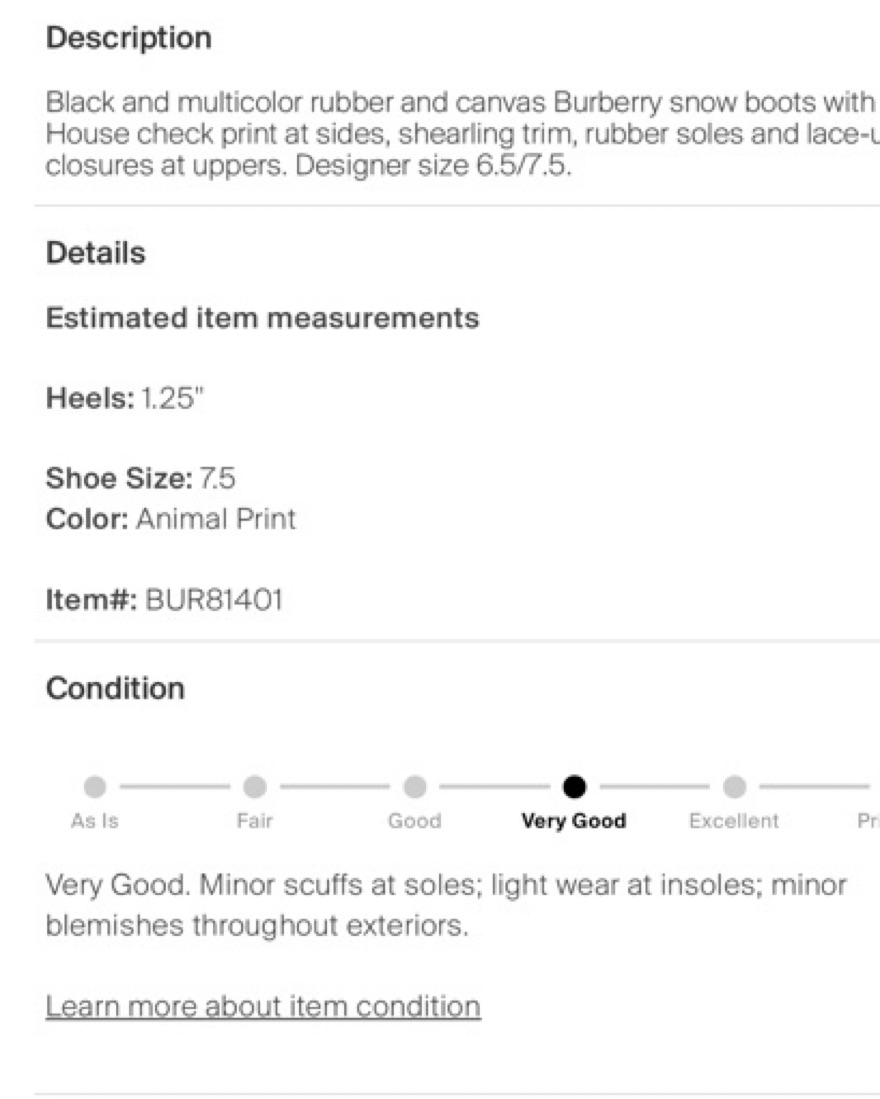Select the Fair condition dot on scale
This screenshot has width=880, height=1099.
click(x=254, y=786)
